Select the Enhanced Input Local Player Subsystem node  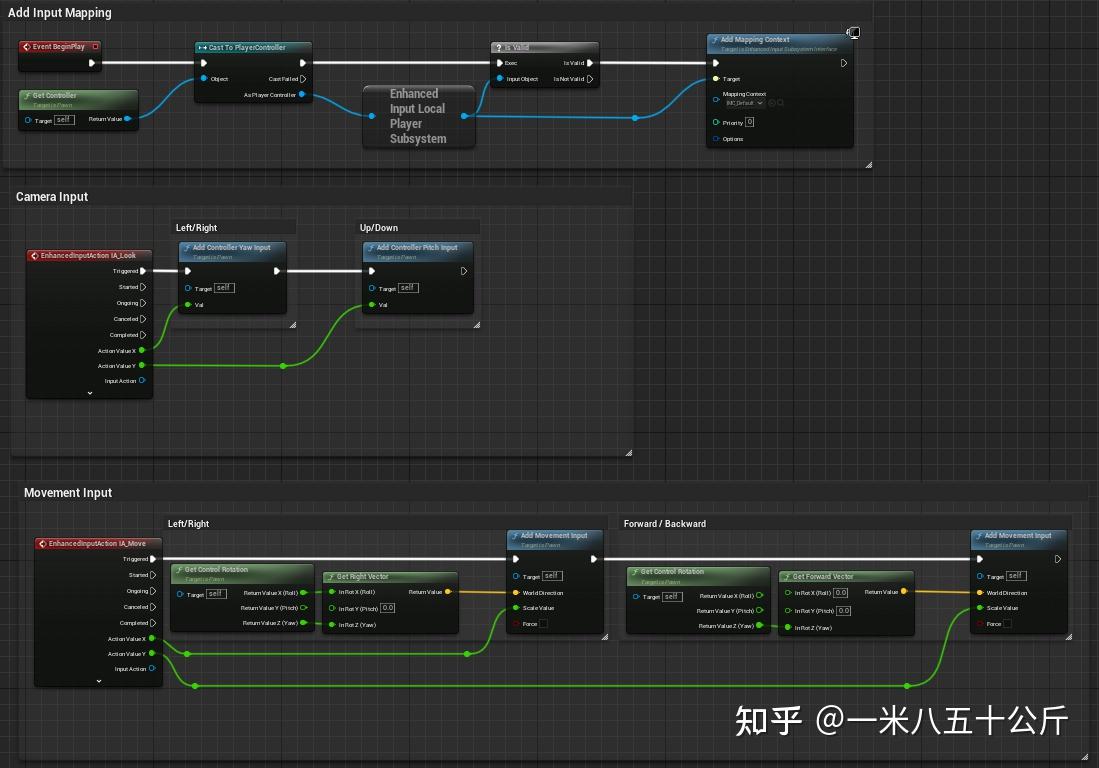point(418,115)
